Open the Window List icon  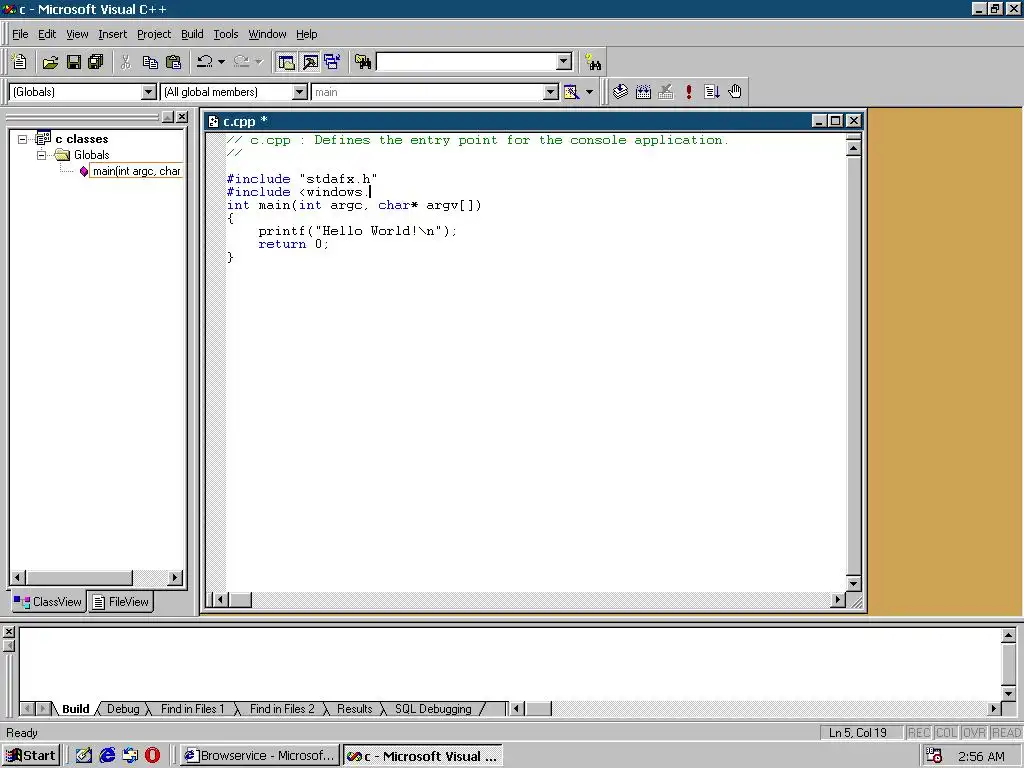point(332,62)
